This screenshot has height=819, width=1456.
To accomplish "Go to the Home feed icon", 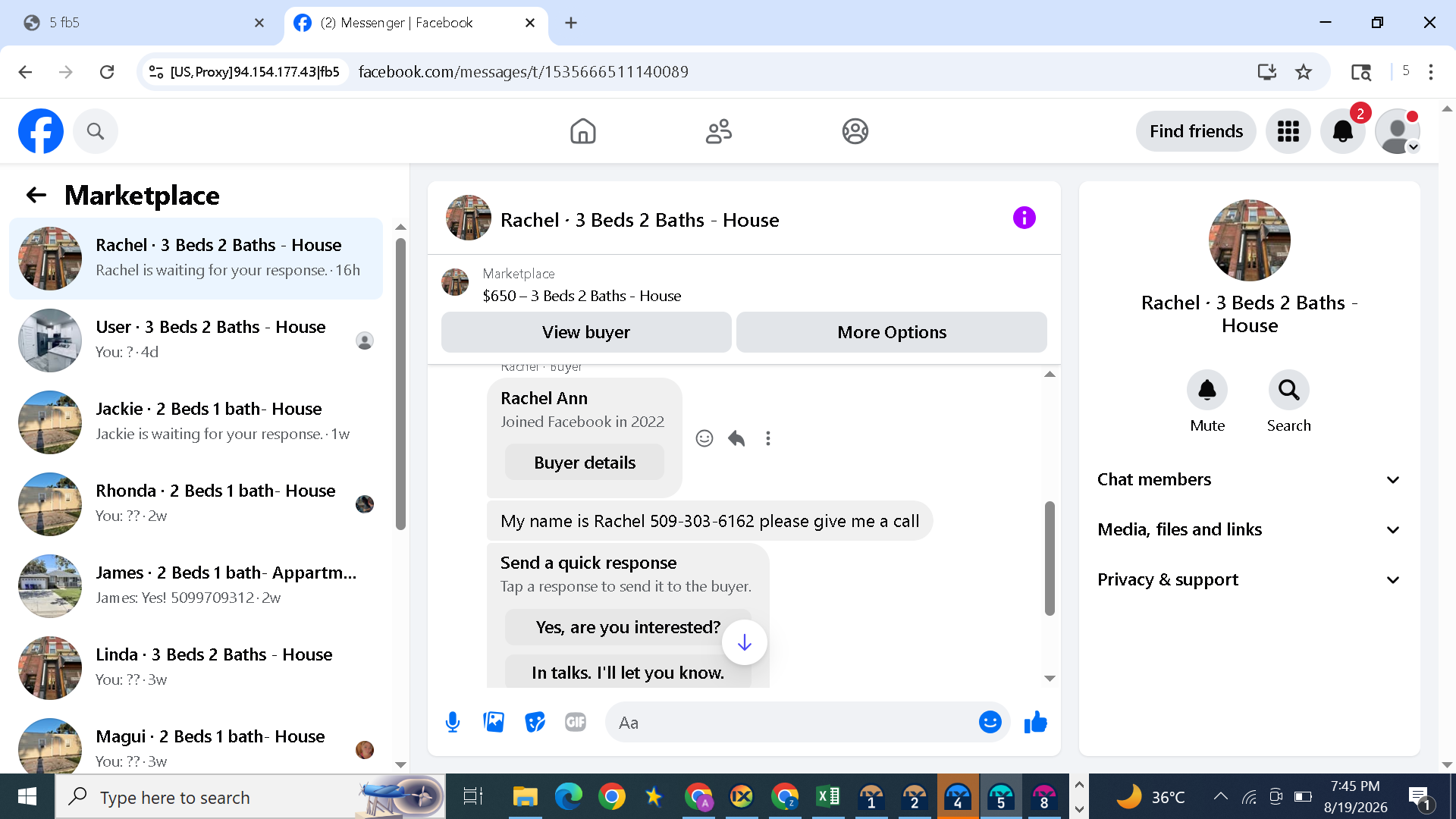I will click(583, 131).
